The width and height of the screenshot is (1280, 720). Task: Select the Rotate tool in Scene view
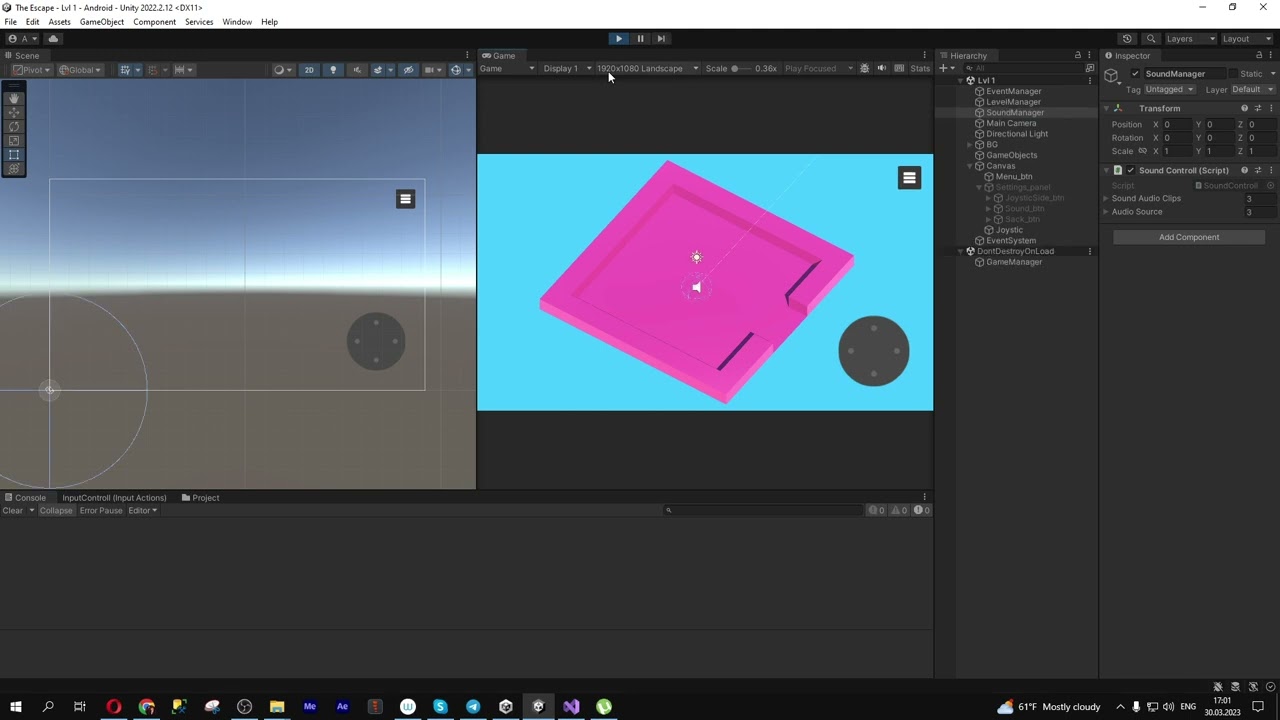coord(14,126)
